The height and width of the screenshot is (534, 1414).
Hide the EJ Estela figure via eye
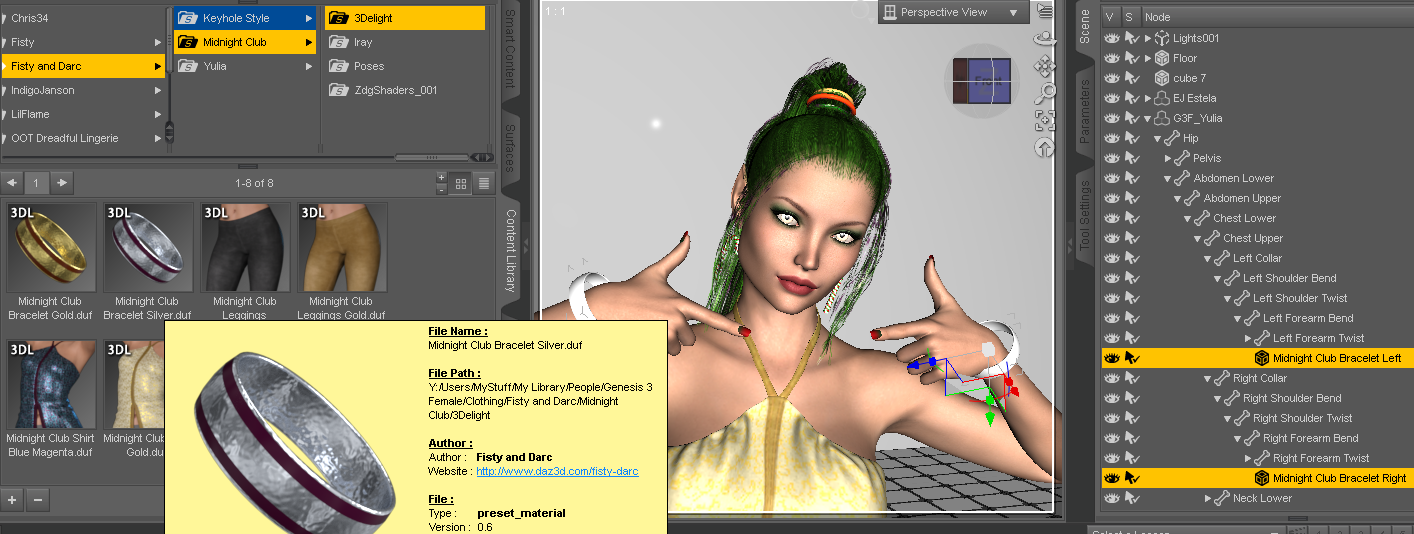click(x=1111, y=98)
